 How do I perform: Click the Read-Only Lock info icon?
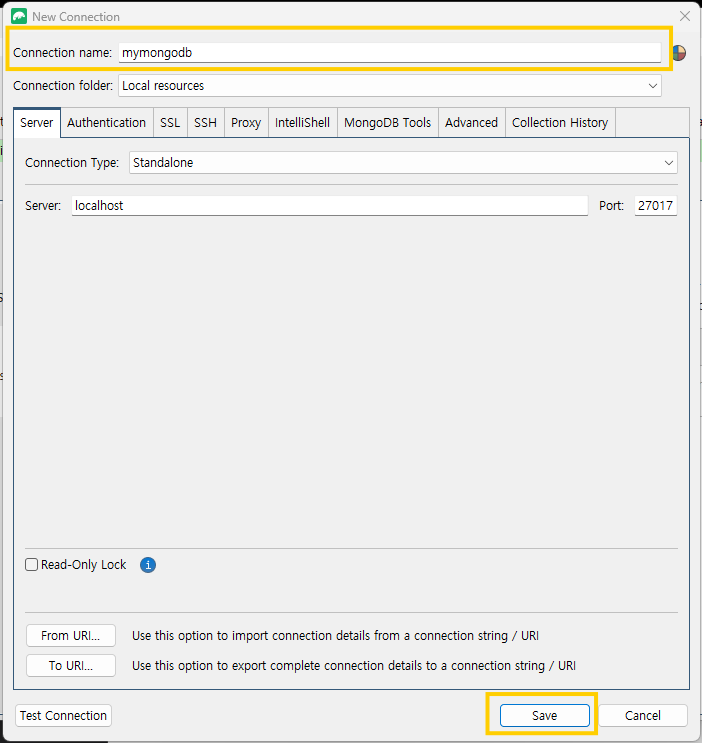148,565
